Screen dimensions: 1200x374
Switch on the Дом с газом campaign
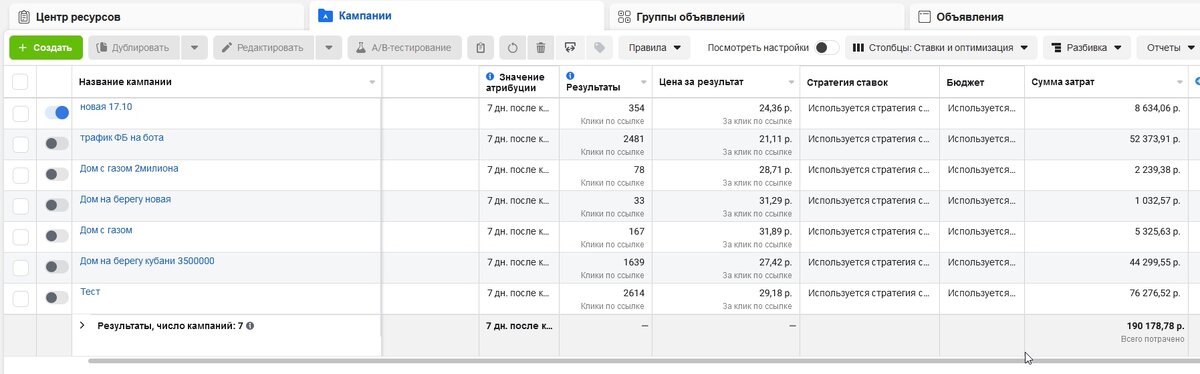57,236
